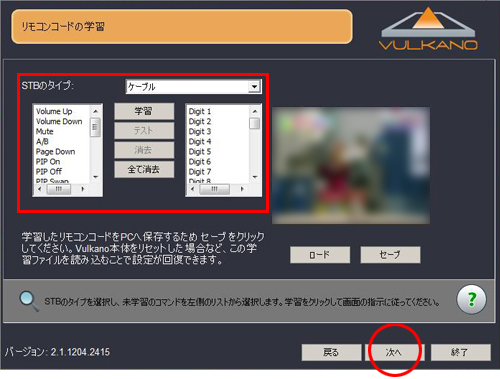Click the ロード load button
Image resolution: width=500 pixels, height=379 pixels.
pyautogui.click(x=320, y=255)
